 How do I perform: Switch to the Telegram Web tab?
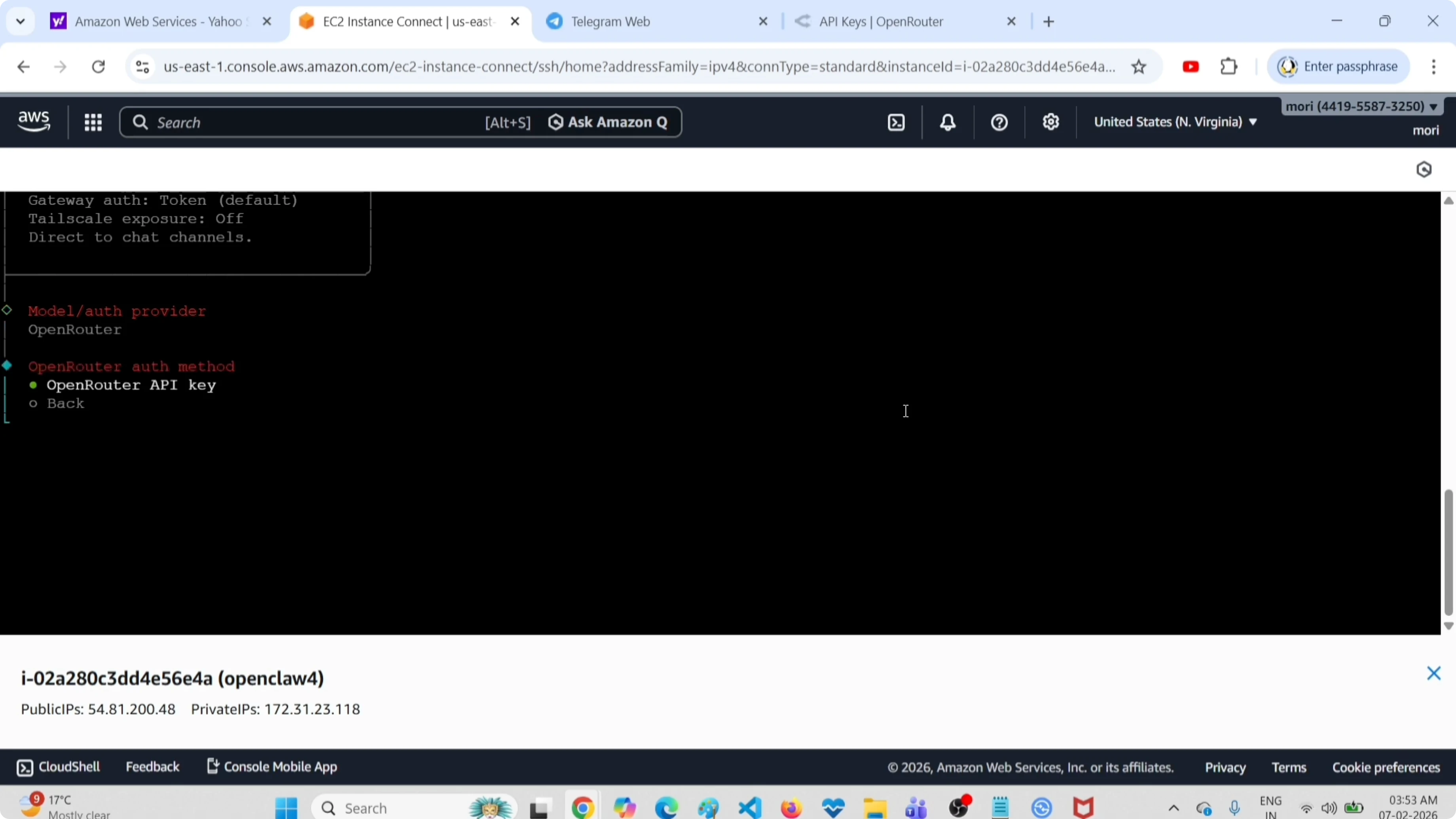(x=610, y=21)
